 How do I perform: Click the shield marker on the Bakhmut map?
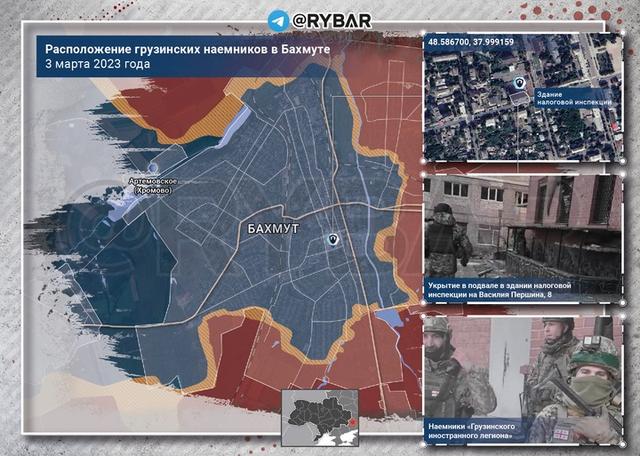point(333,239)
